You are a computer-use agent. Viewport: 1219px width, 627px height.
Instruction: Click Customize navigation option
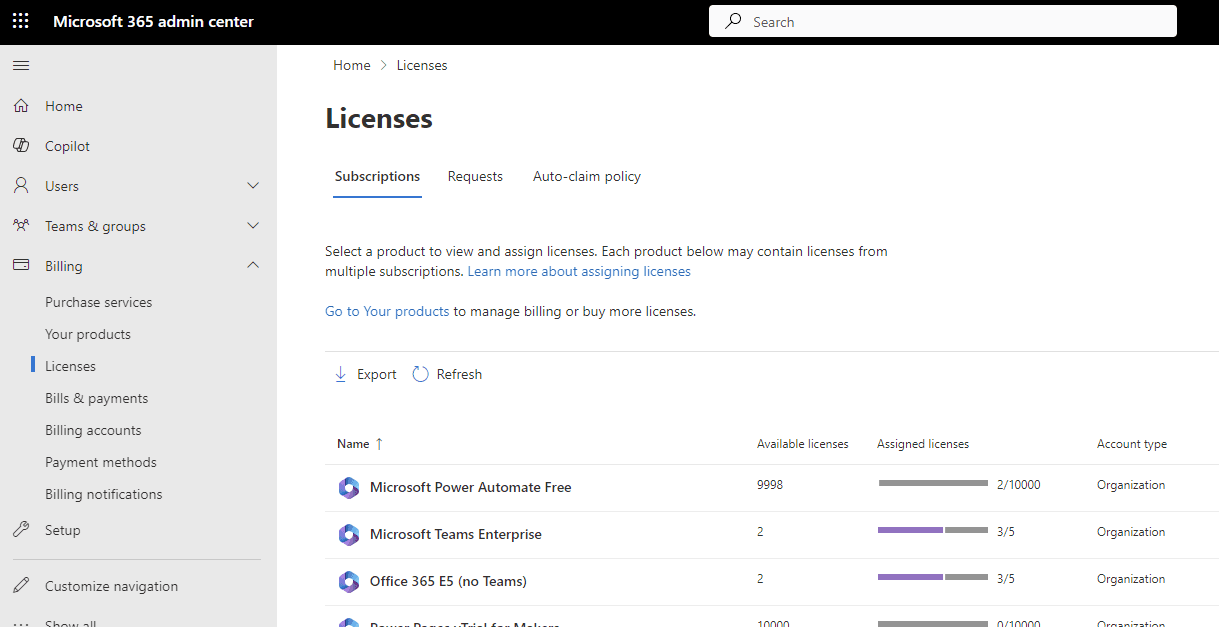[x=111, y=586]
